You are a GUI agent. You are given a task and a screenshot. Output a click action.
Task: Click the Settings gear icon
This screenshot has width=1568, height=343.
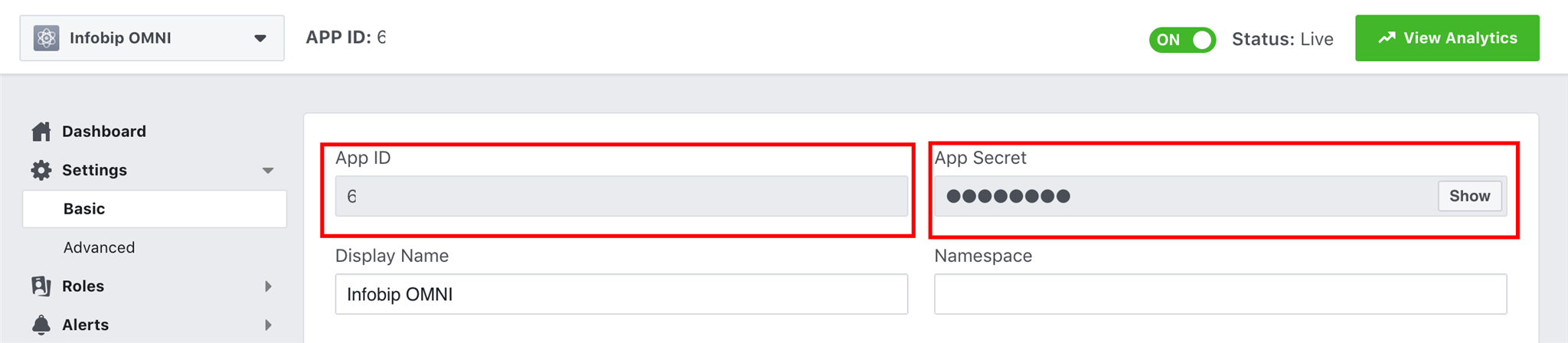41,170
